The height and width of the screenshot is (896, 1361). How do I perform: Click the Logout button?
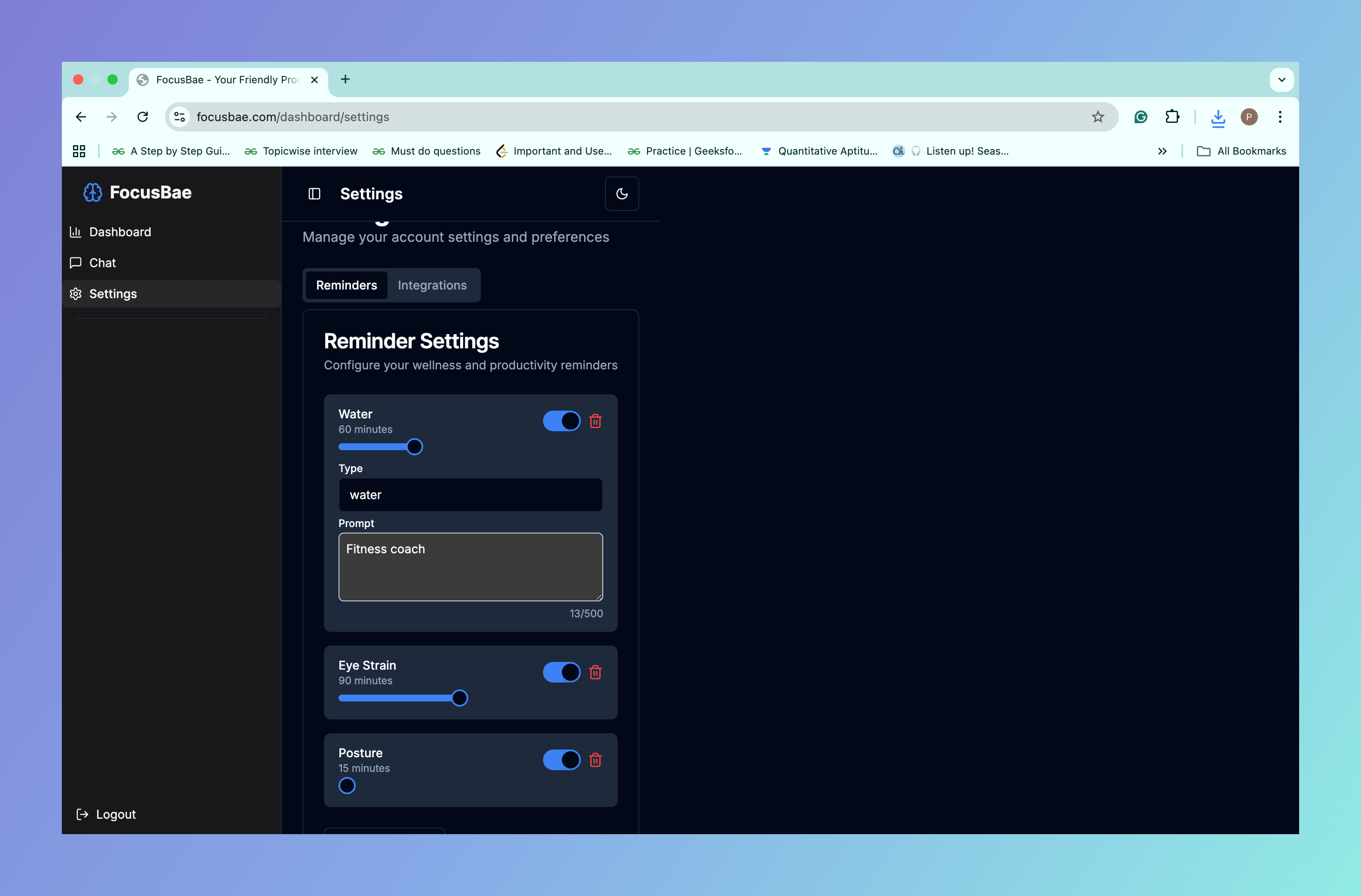tap(106, 814)
